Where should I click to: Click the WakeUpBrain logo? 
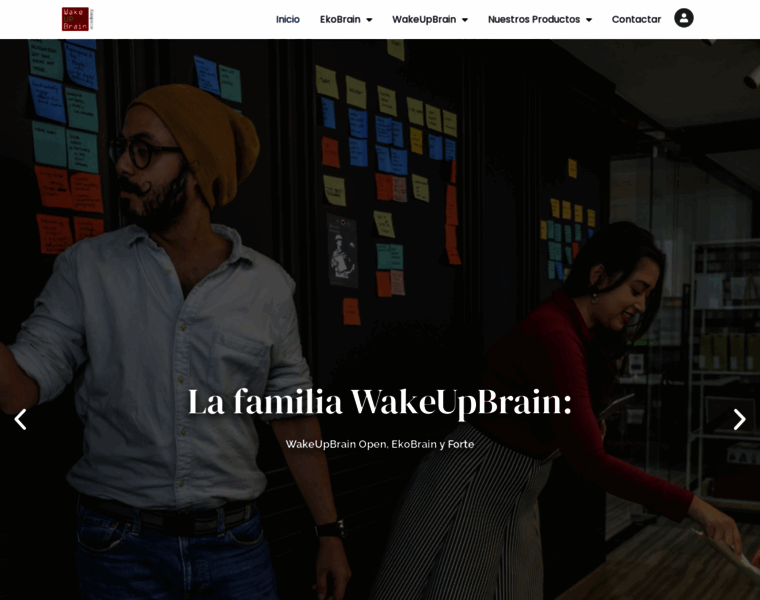click(78, 19)
